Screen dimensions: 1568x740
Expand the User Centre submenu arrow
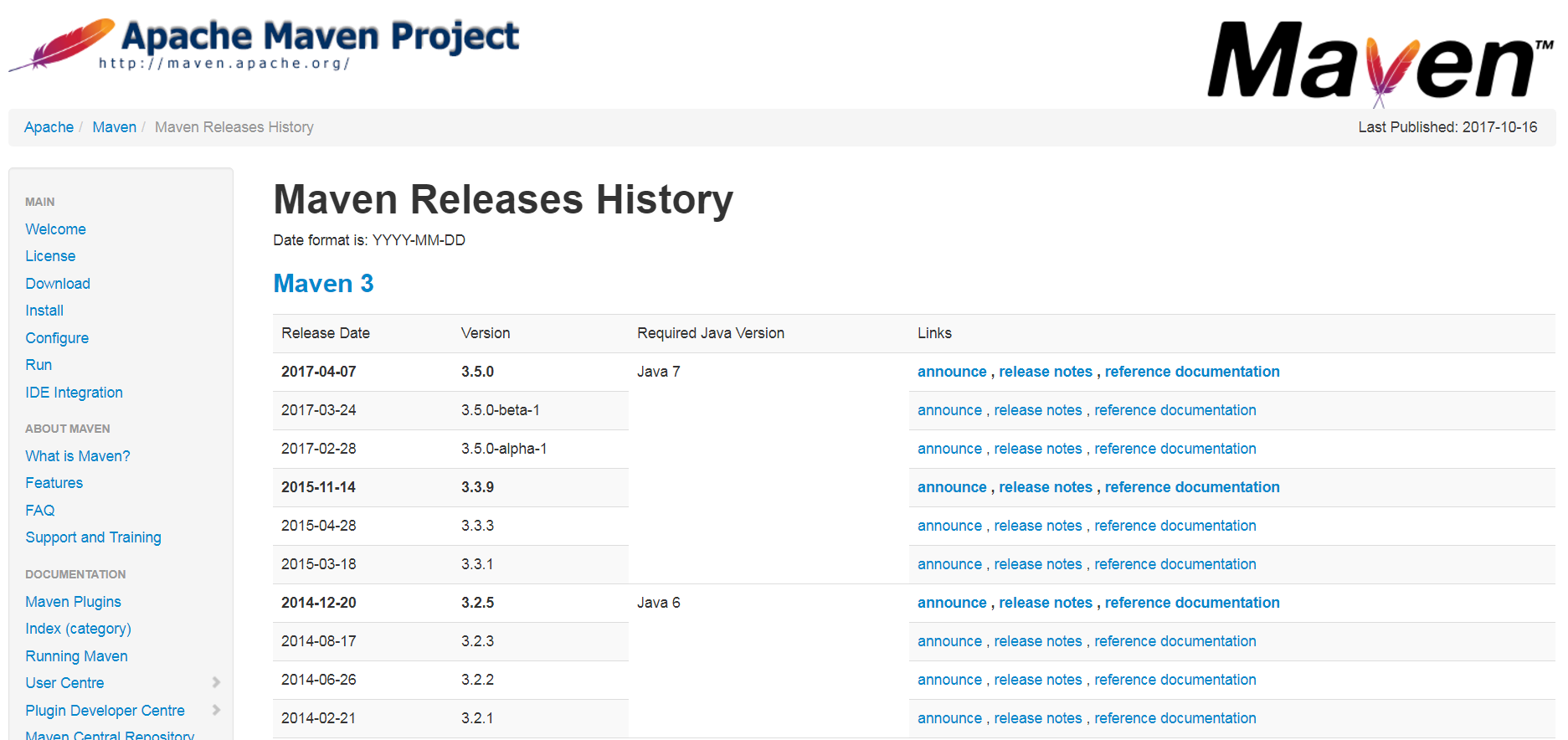216,682
